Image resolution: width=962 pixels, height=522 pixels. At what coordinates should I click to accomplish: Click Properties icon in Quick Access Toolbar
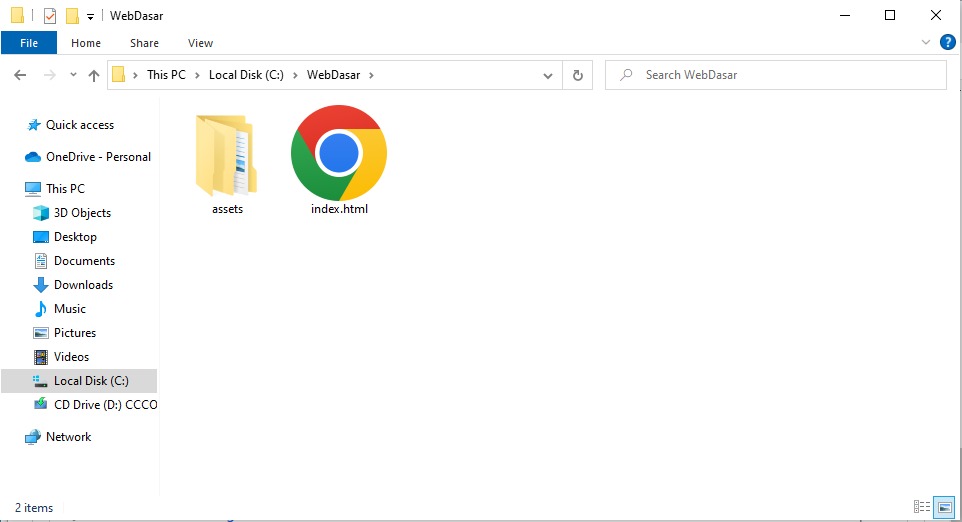50,16
